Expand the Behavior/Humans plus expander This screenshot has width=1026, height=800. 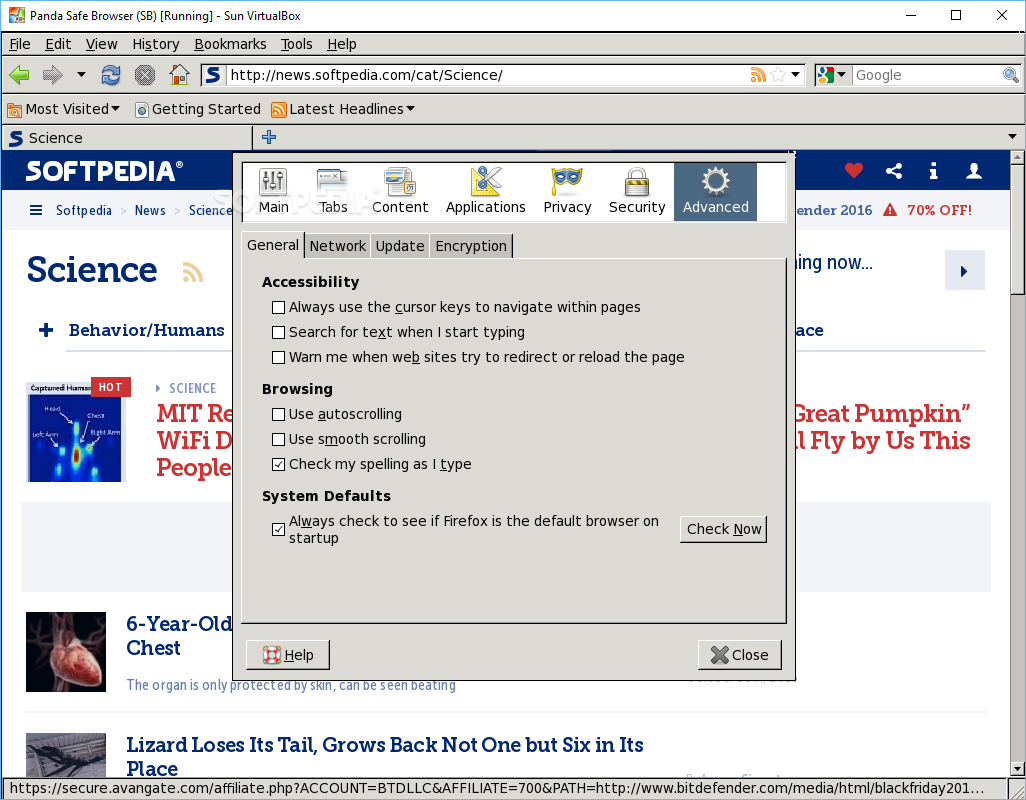pyautogui.click(x=46, y=330)
